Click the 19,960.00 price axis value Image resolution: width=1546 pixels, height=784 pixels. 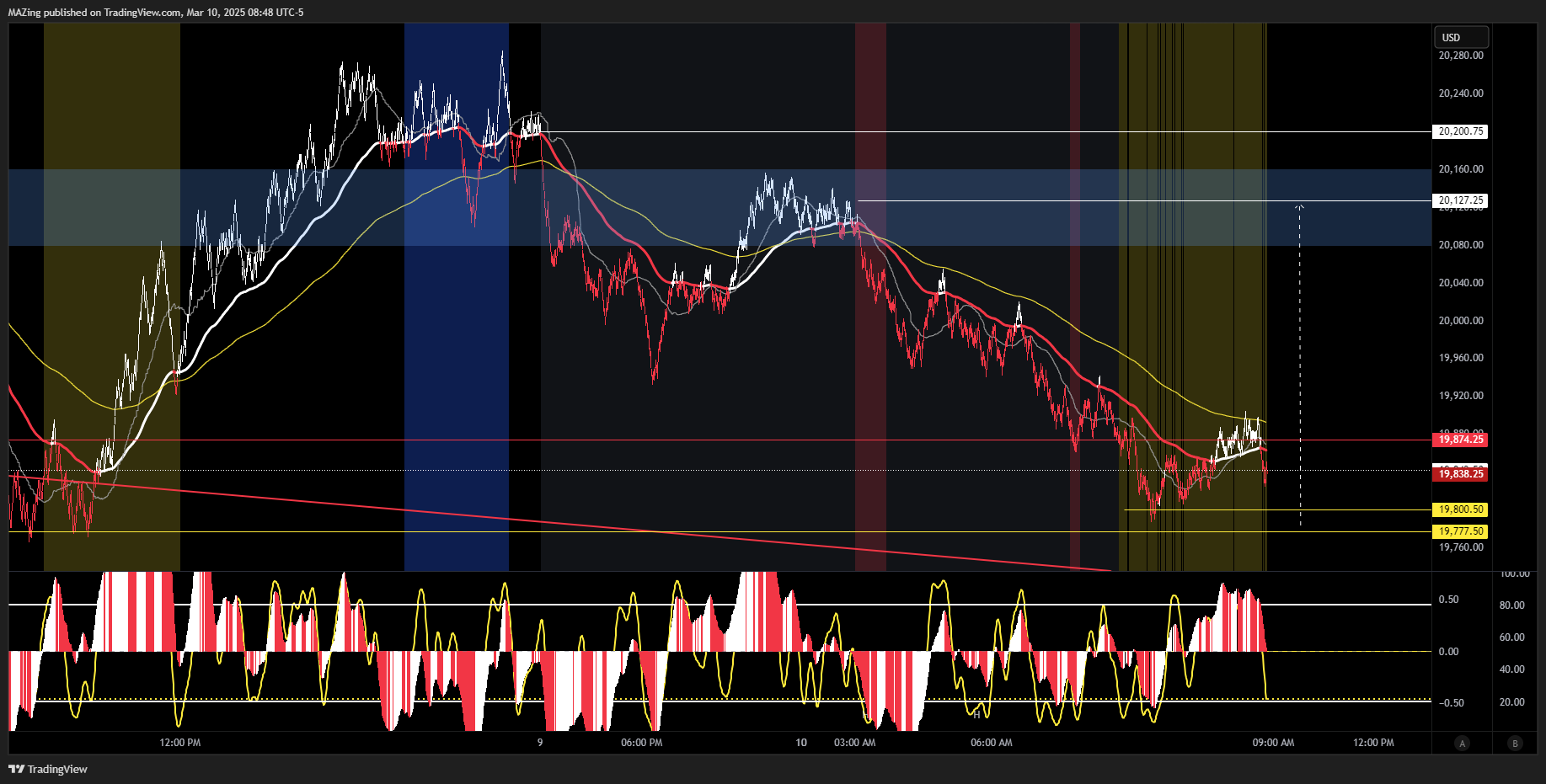(1461, 358)
